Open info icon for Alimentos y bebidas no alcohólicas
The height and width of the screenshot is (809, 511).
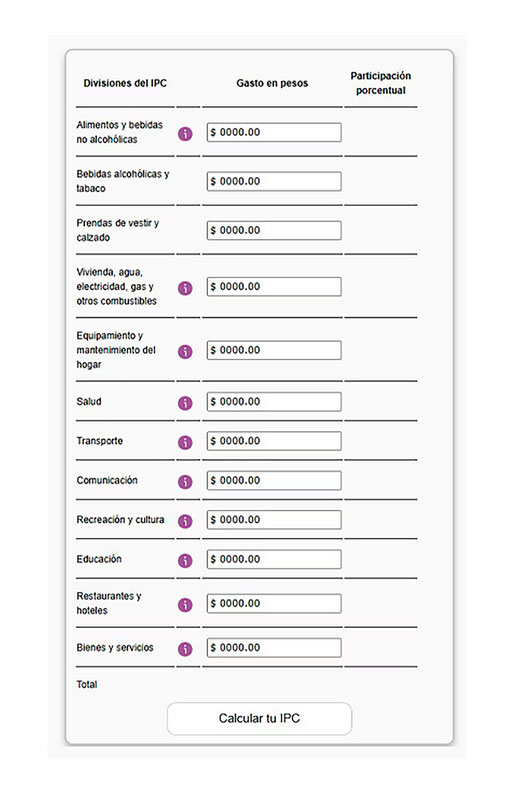click(x=185, y=134)
